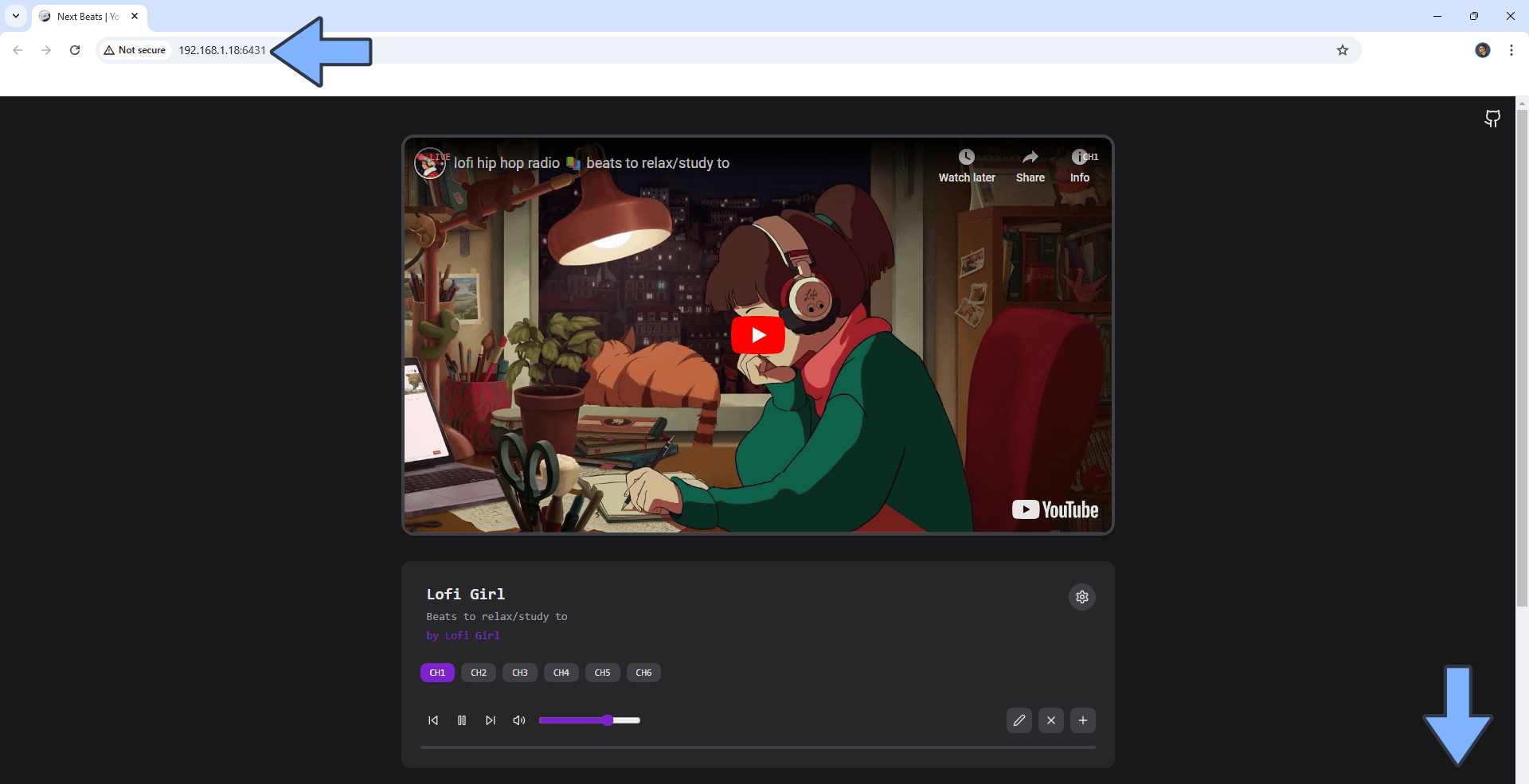Reload the page in browser
1529x784 pixels.
[75, 50]
